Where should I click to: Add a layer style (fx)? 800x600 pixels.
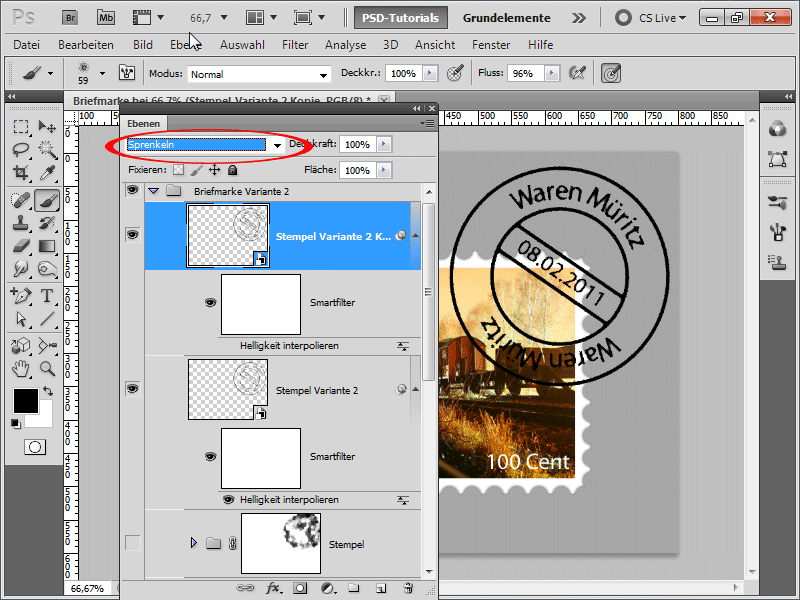click(x=273, y=588)
